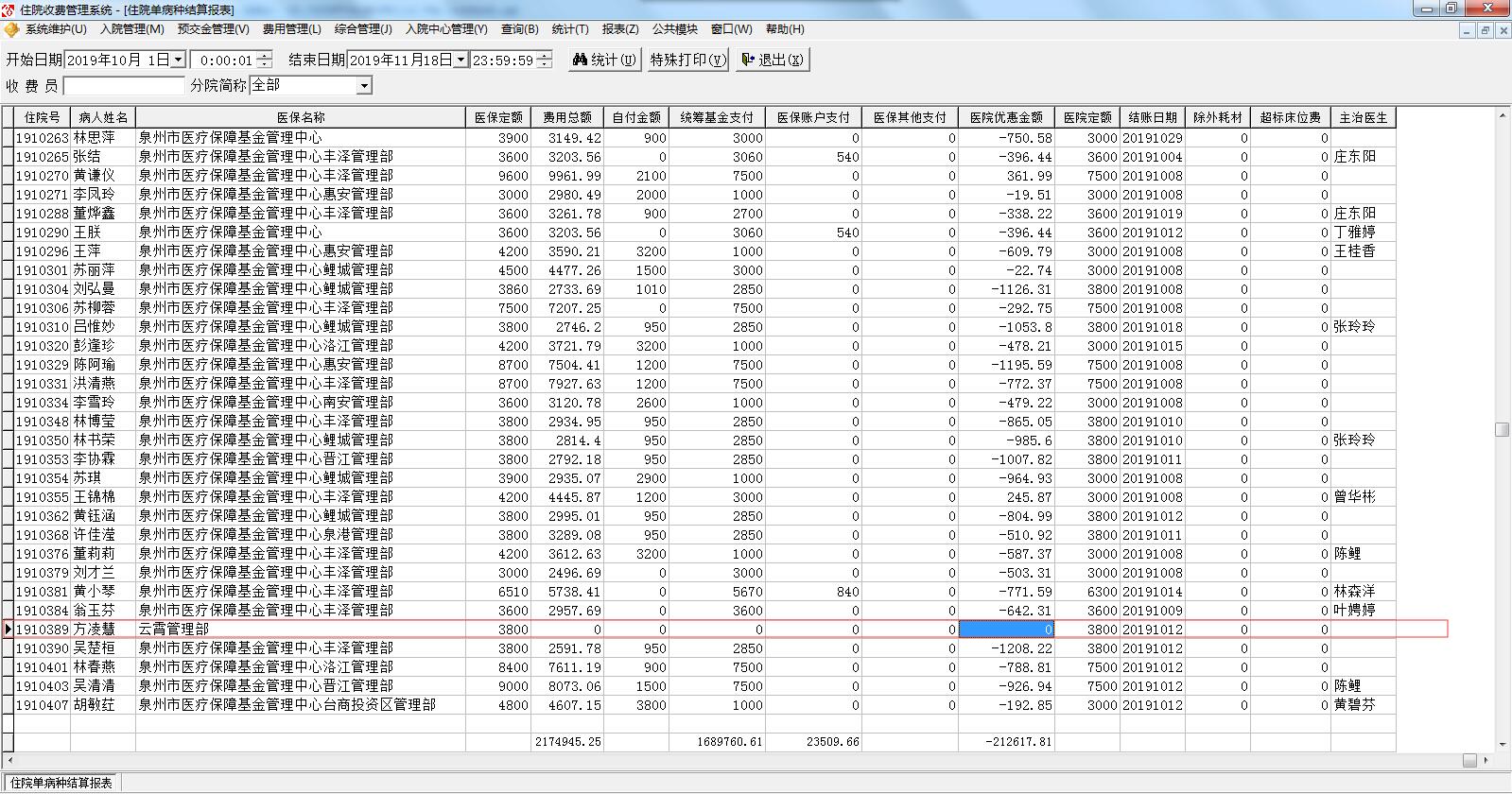
Task: Click the red application icon in title bar
Action: tap(9, 9)
